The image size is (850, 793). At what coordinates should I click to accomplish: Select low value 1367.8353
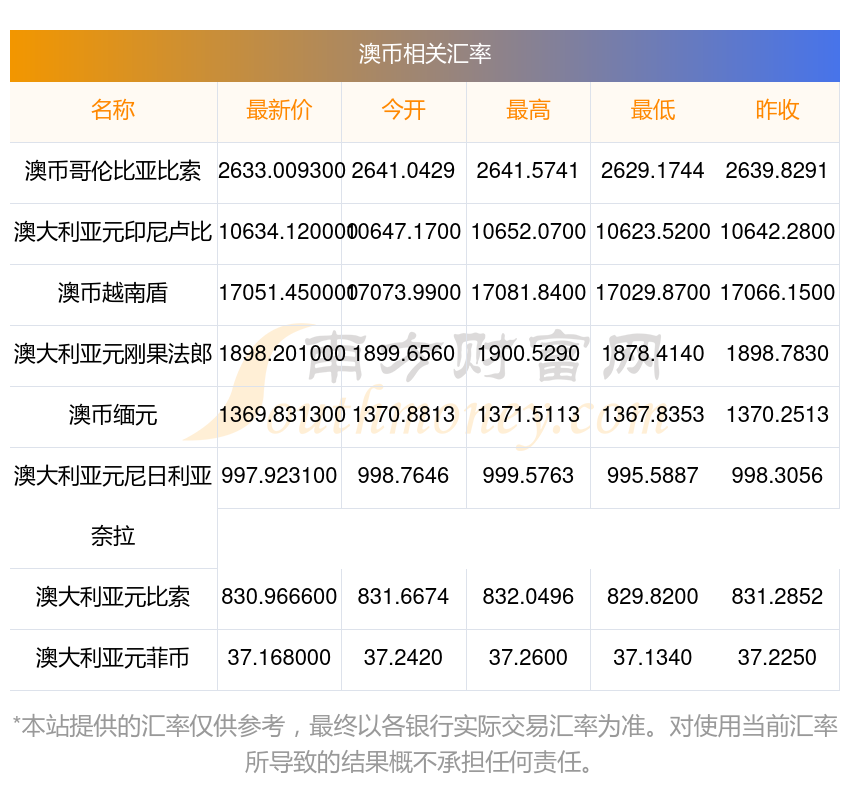point(653,415)
